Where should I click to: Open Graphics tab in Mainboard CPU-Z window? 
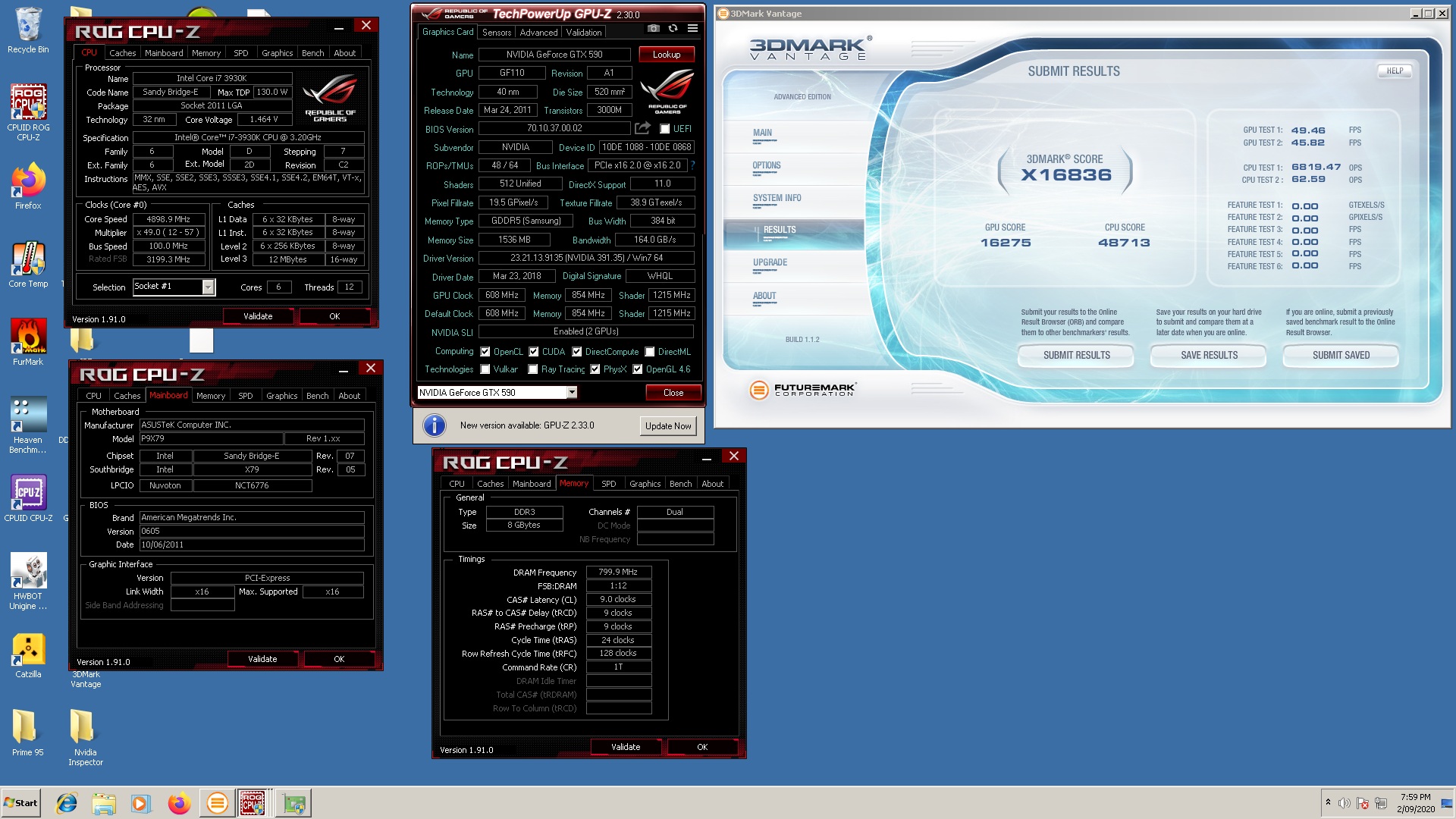(x=281, y=396)
